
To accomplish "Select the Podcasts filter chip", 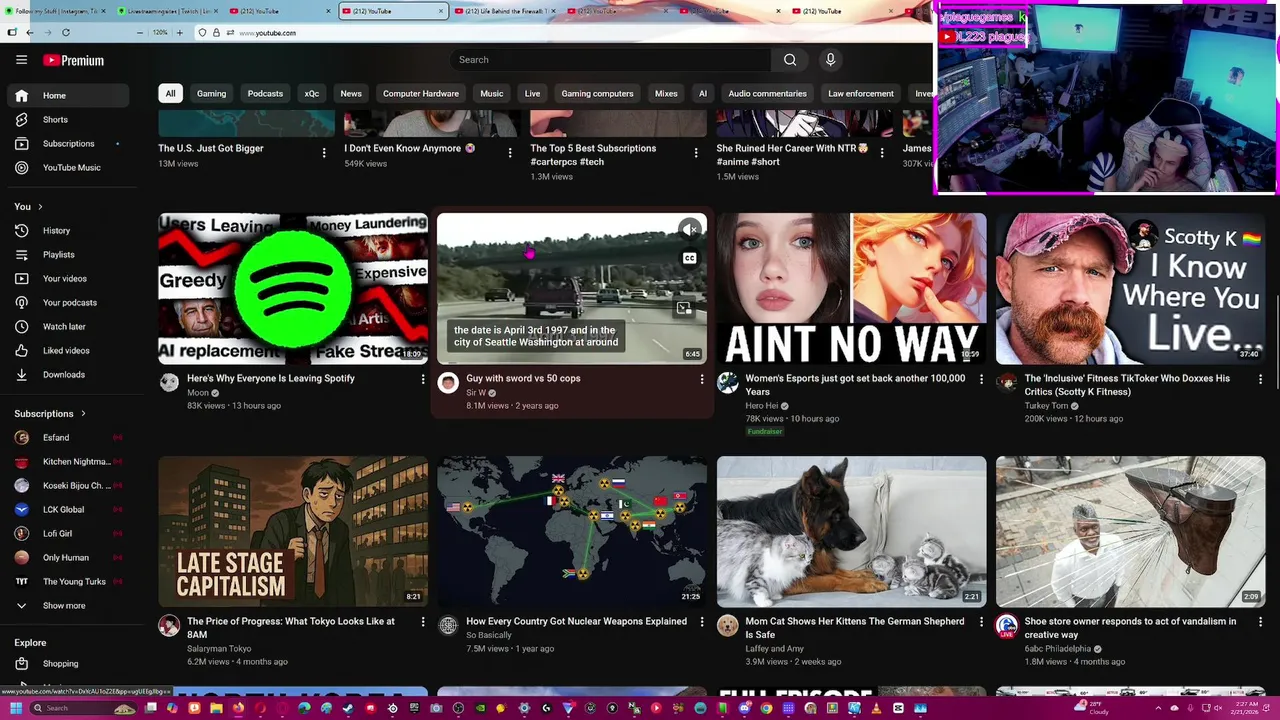I will (x=265, y=93).
